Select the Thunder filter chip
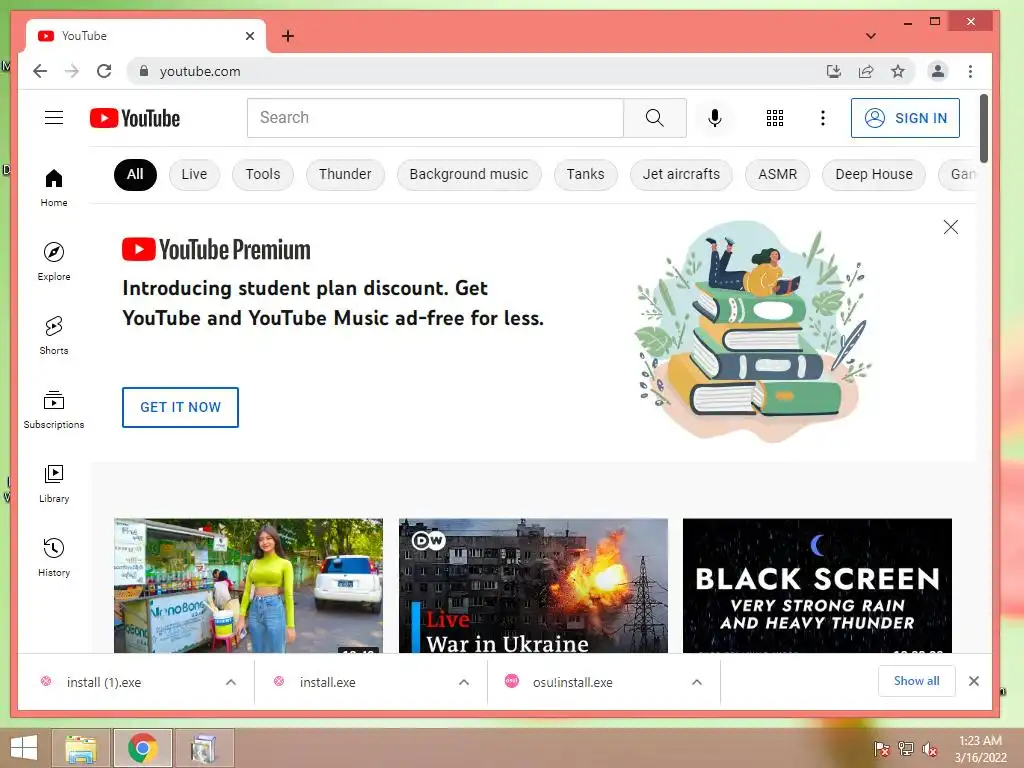The width and height of the screenshot is (1024, 768). (345, 174)
